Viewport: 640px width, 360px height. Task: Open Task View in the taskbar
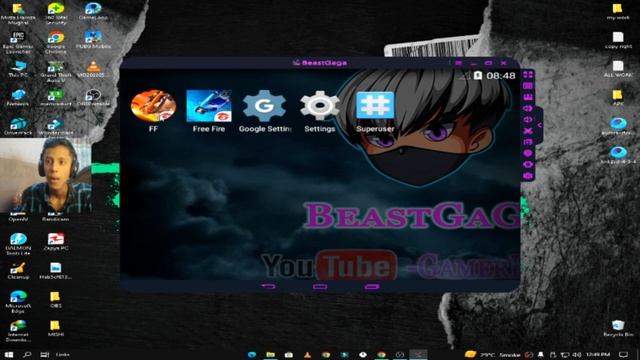click(44, 355)
